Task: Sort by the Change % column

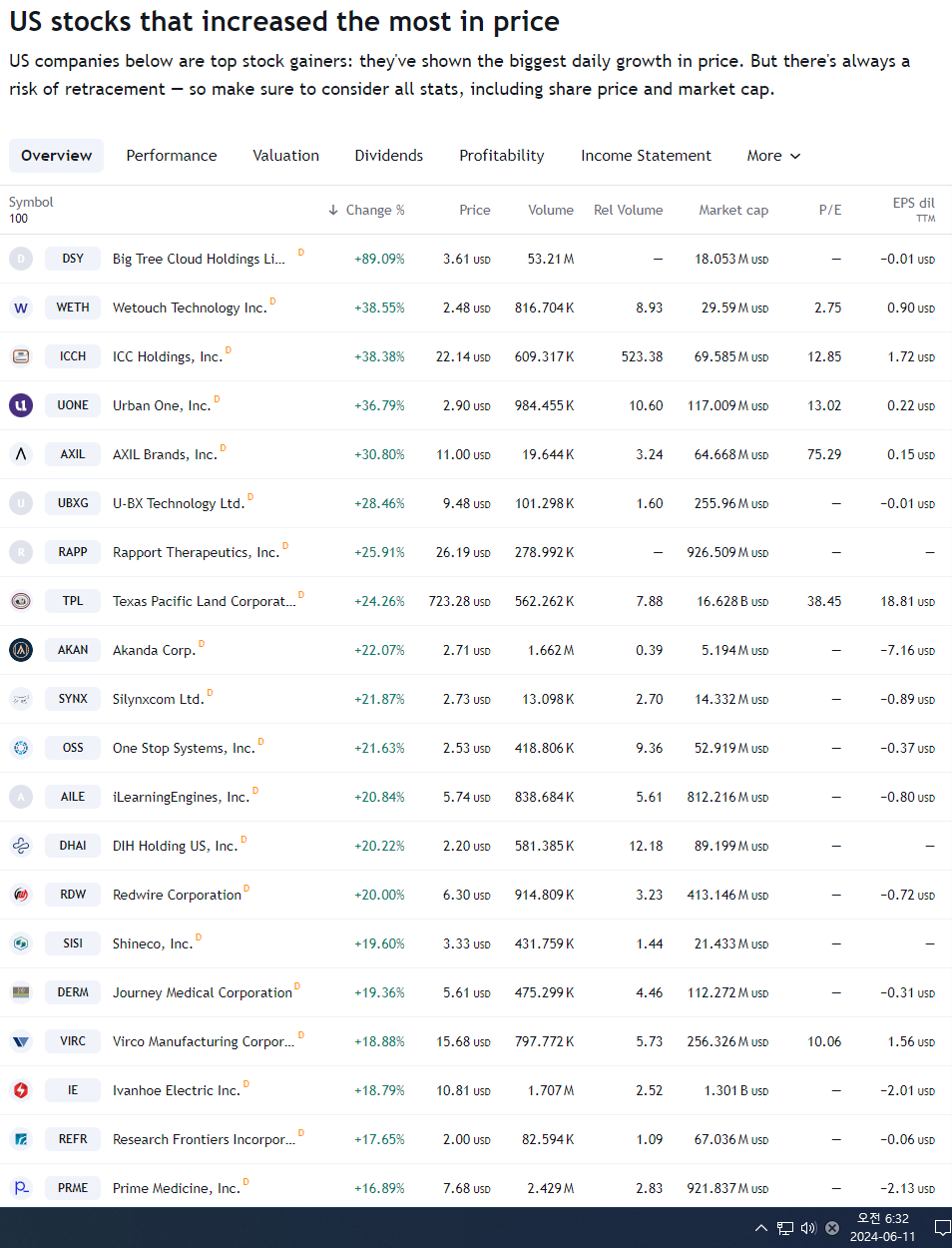Action: [x=366, y=210]
